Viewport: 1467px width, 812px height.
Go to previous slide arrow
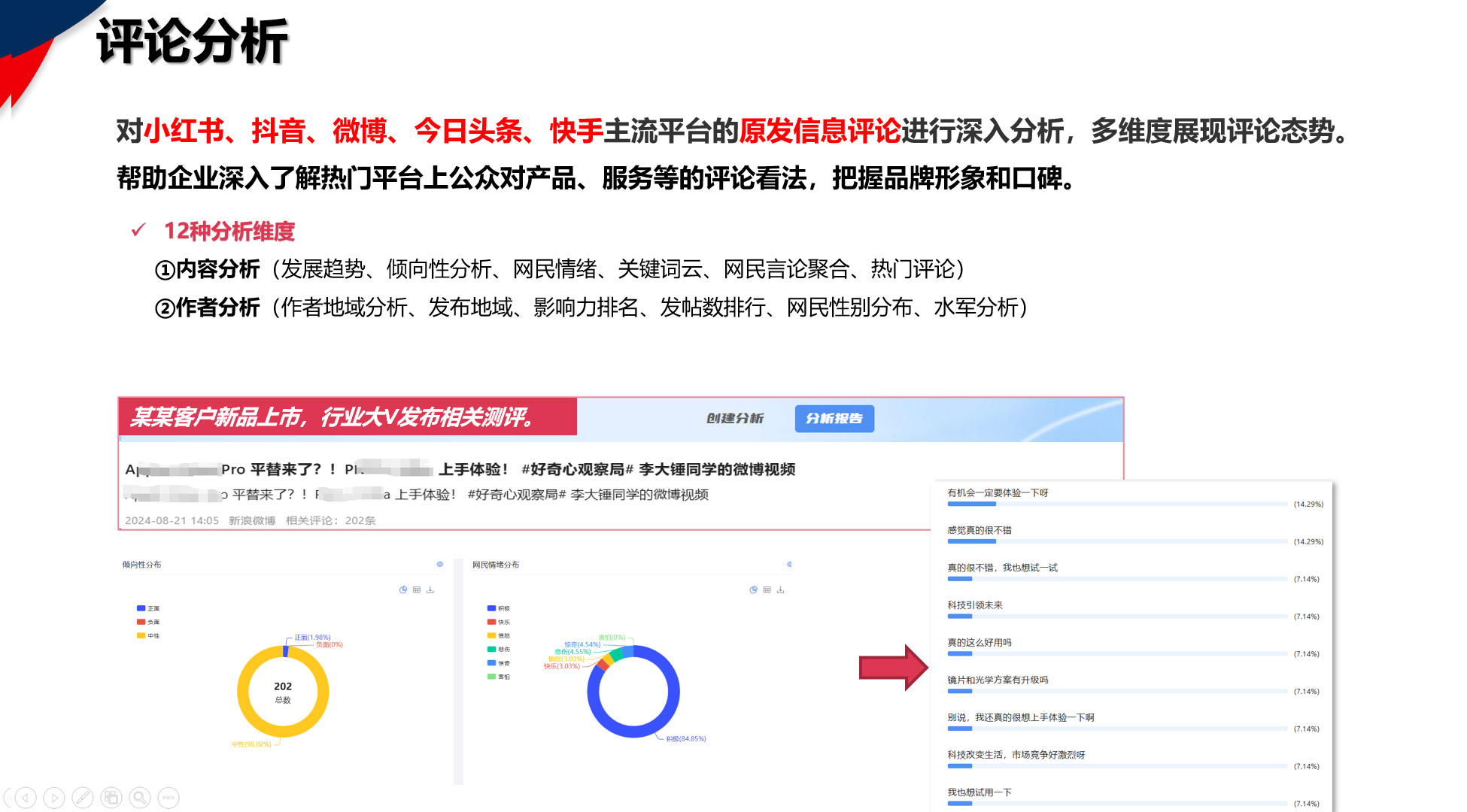(25, 798)
